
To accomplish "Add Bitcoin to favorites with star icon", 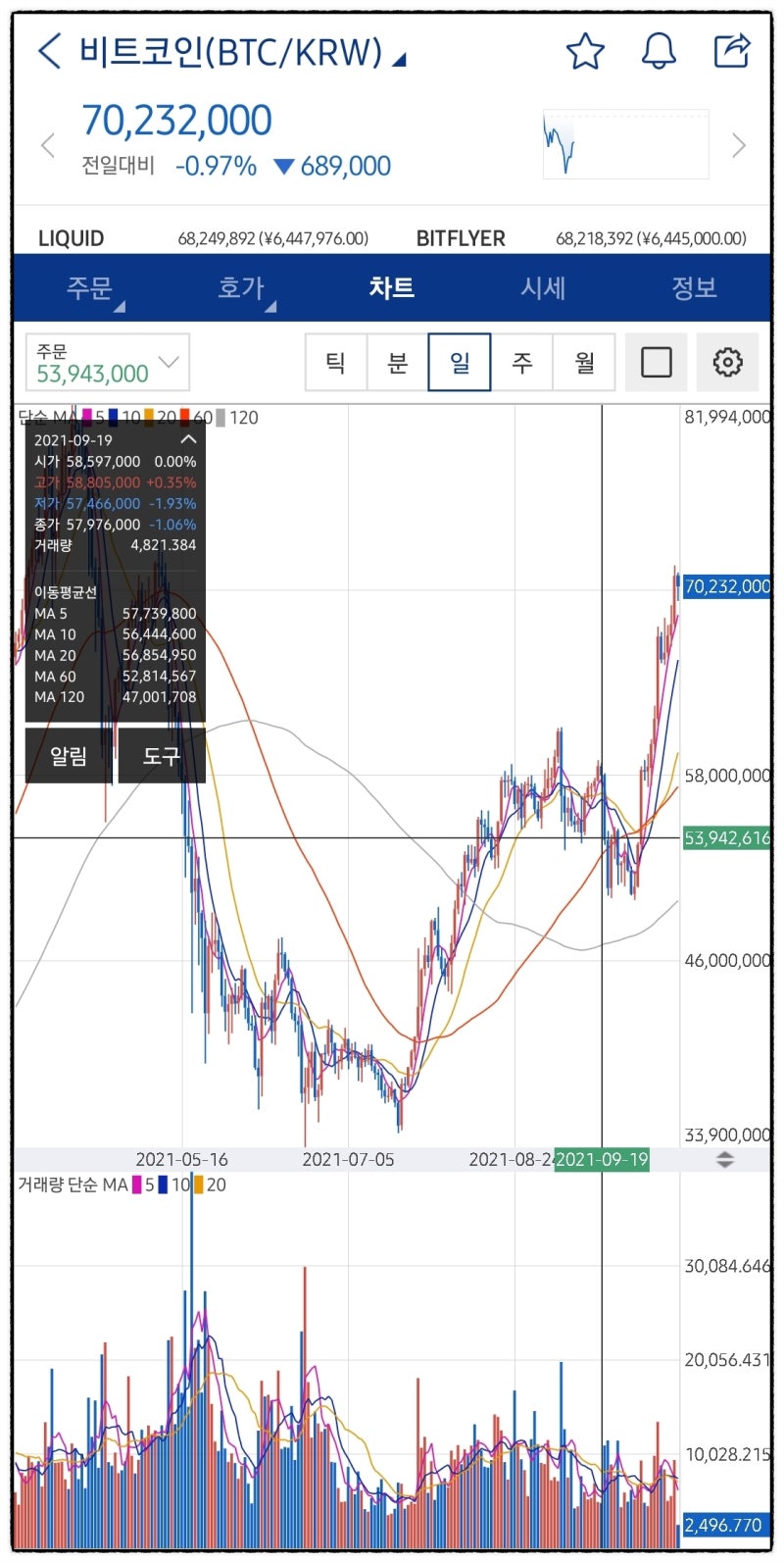I will (585, 51).
